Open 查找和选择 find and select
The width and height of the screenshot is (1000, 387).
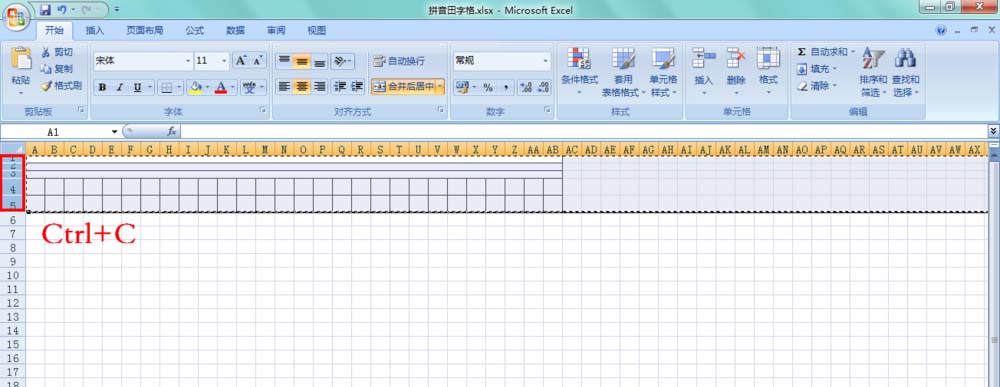tap(906, 71)
